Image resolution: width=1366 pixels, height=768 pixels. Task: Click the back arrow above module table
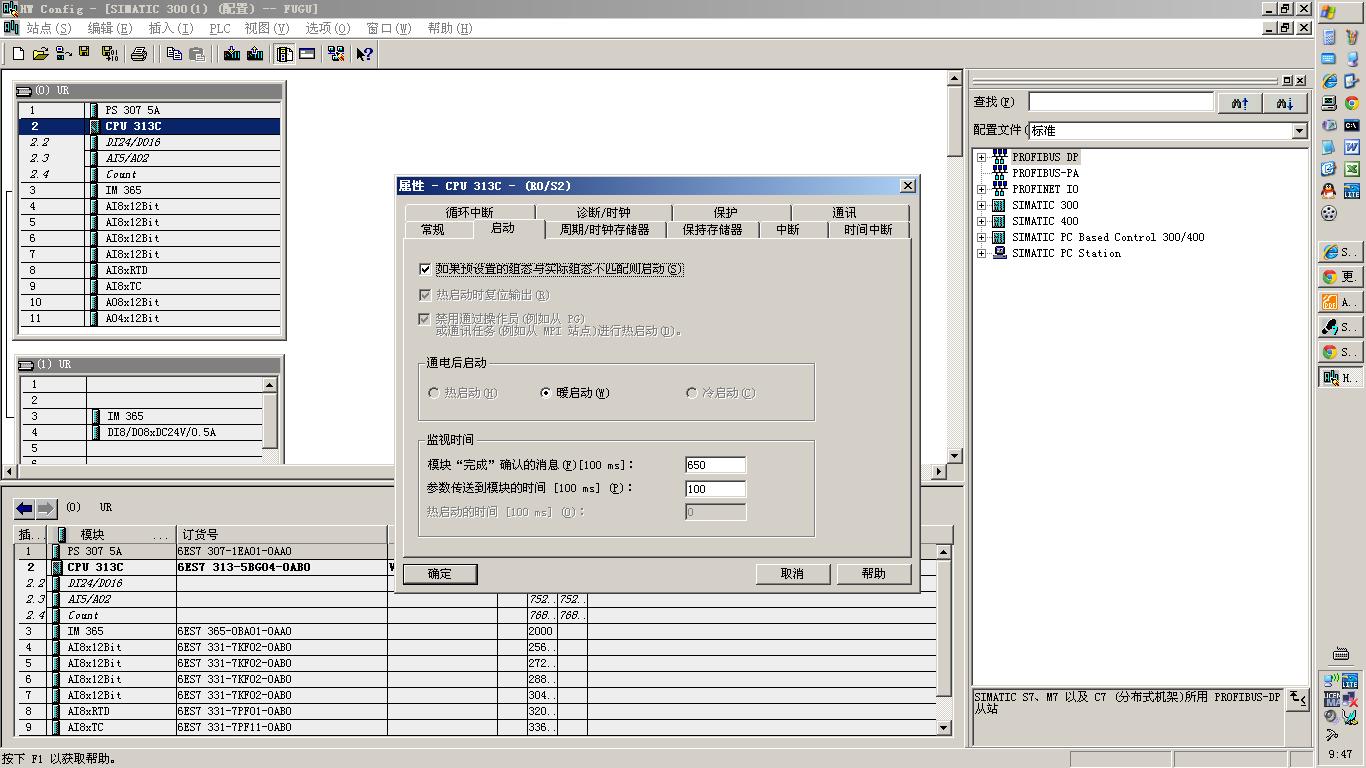pyautogui.click(x=25, y=509)
